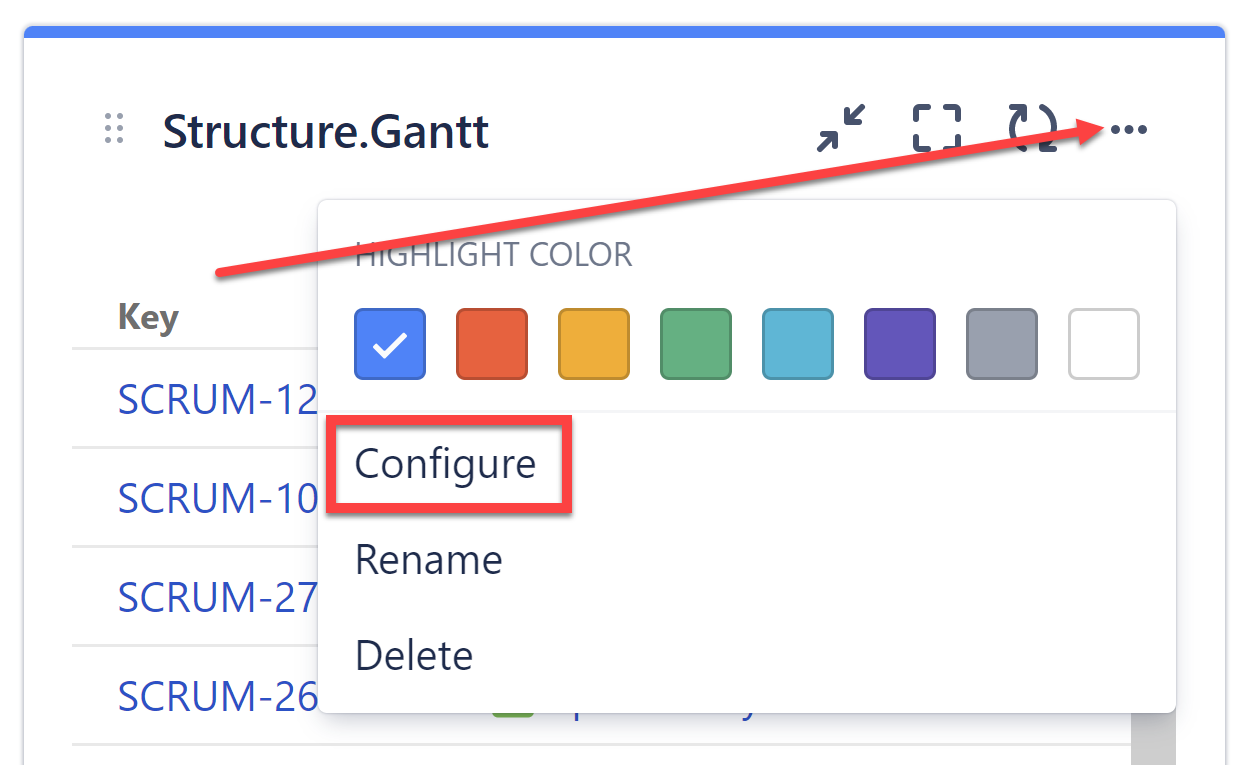Select Configure from the menu
Screen dimensions: 1245x765
pos(446,463)
